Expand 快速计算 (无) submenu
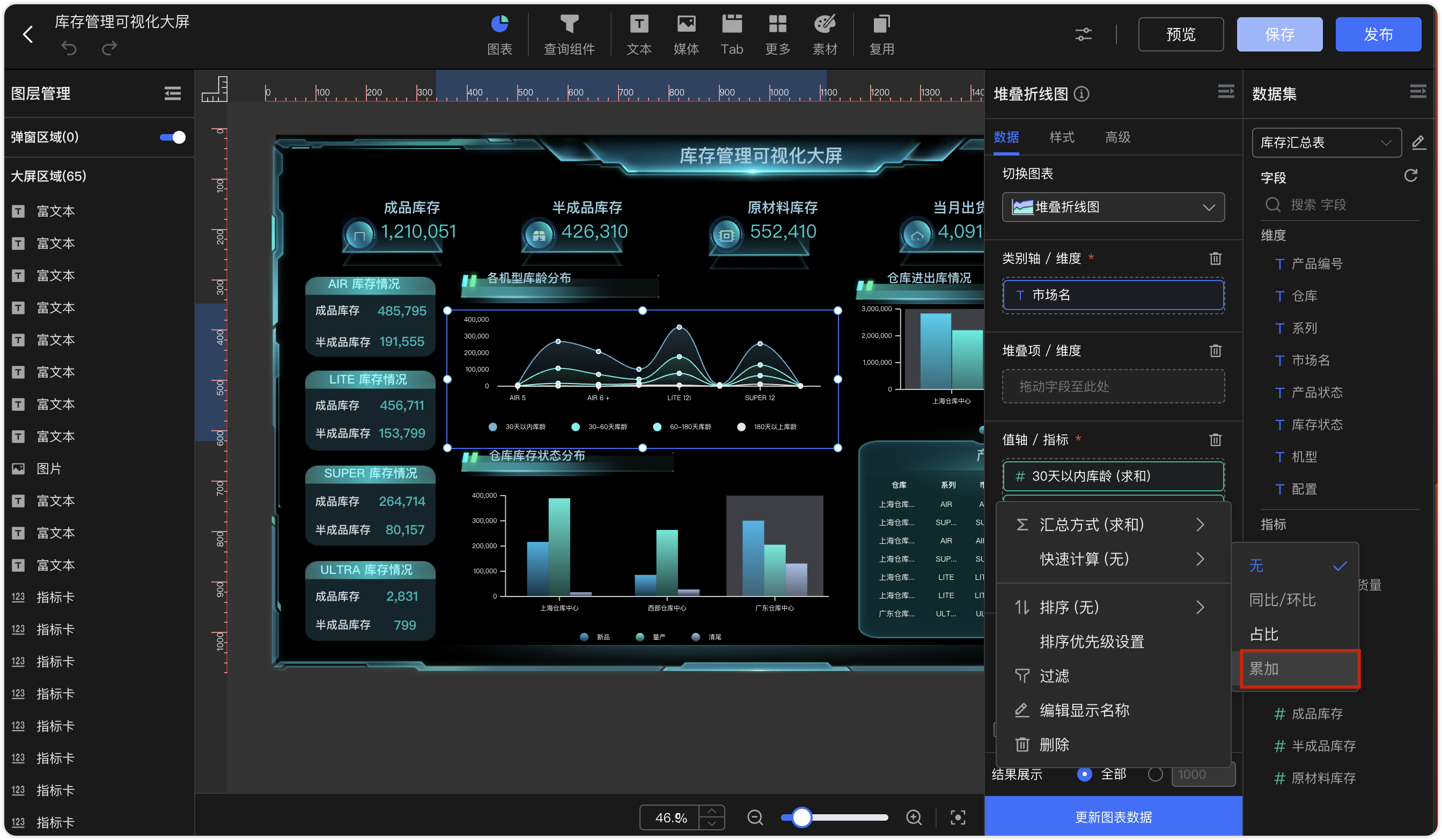 [1113, 559]
